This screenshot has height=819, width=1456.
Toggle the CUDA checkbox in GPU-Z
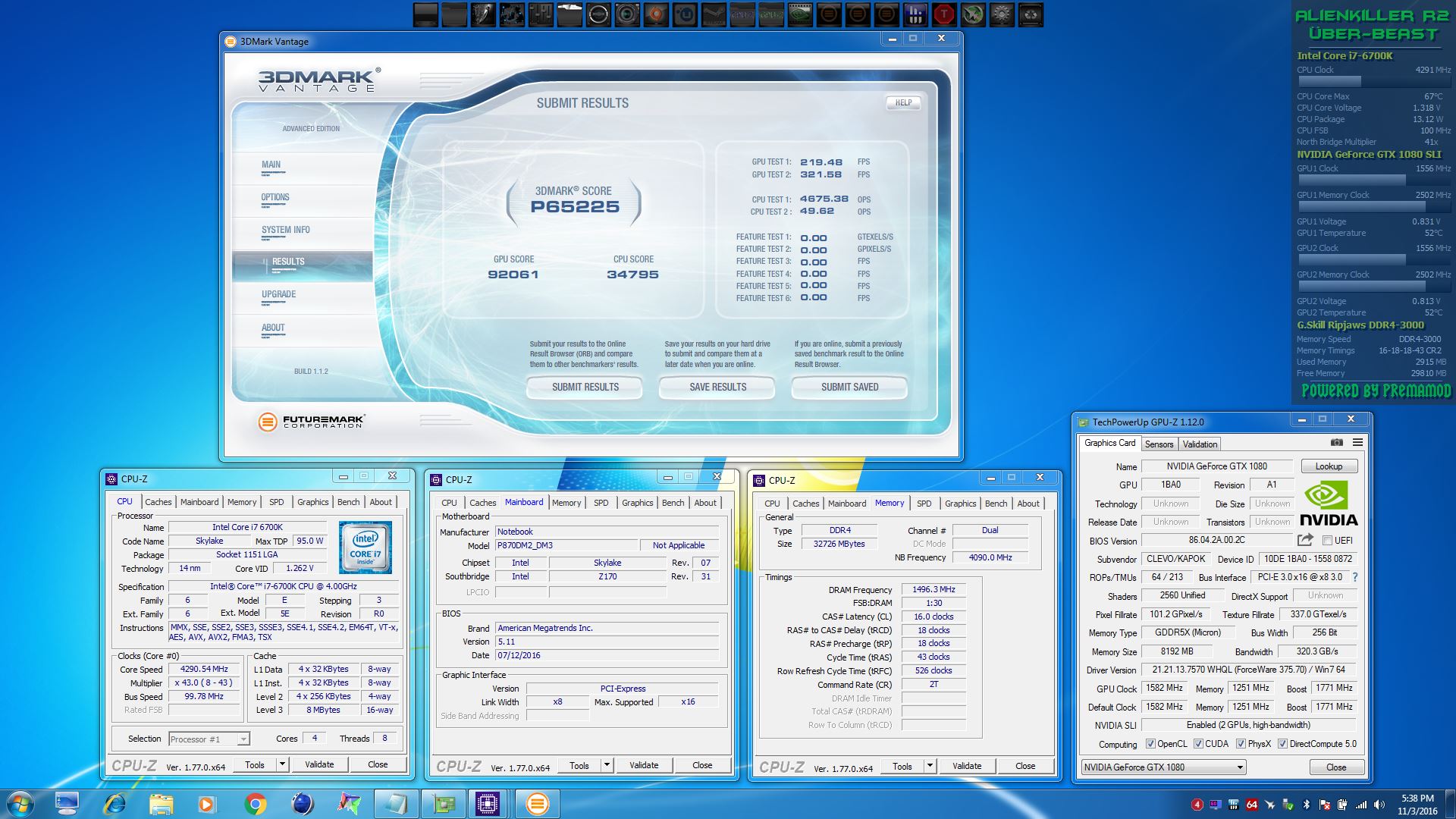click(1198, 744)
